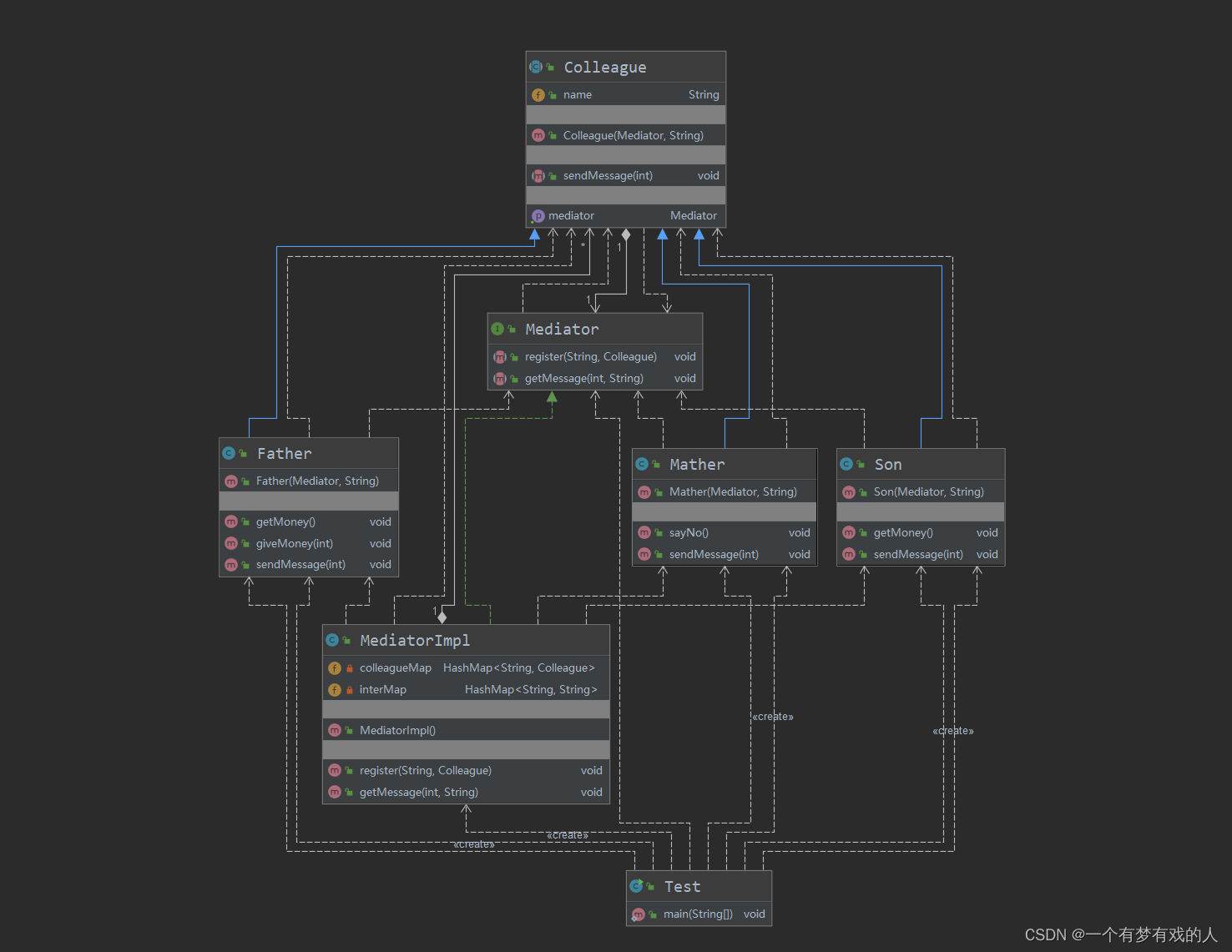Click 'Colleague(Mediator, String)' constructor row
The image size is (1232, 952).
[626, 135]
